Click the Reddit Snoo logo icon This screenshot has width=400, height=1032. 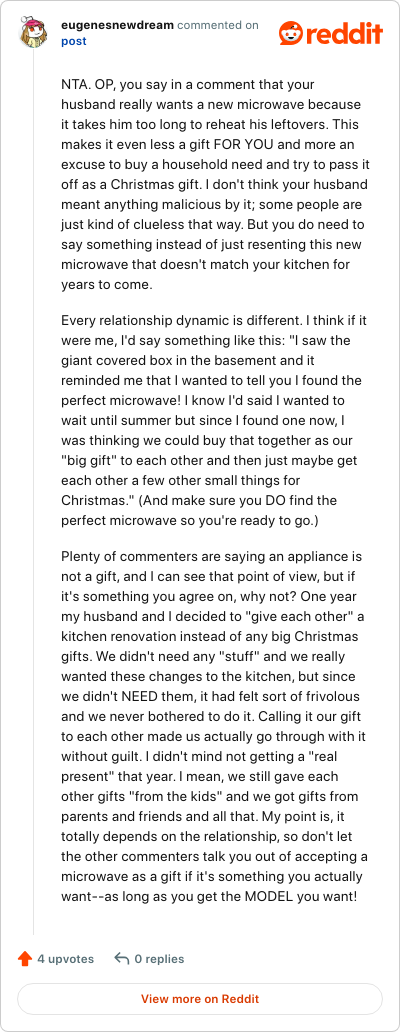(289, 32)
